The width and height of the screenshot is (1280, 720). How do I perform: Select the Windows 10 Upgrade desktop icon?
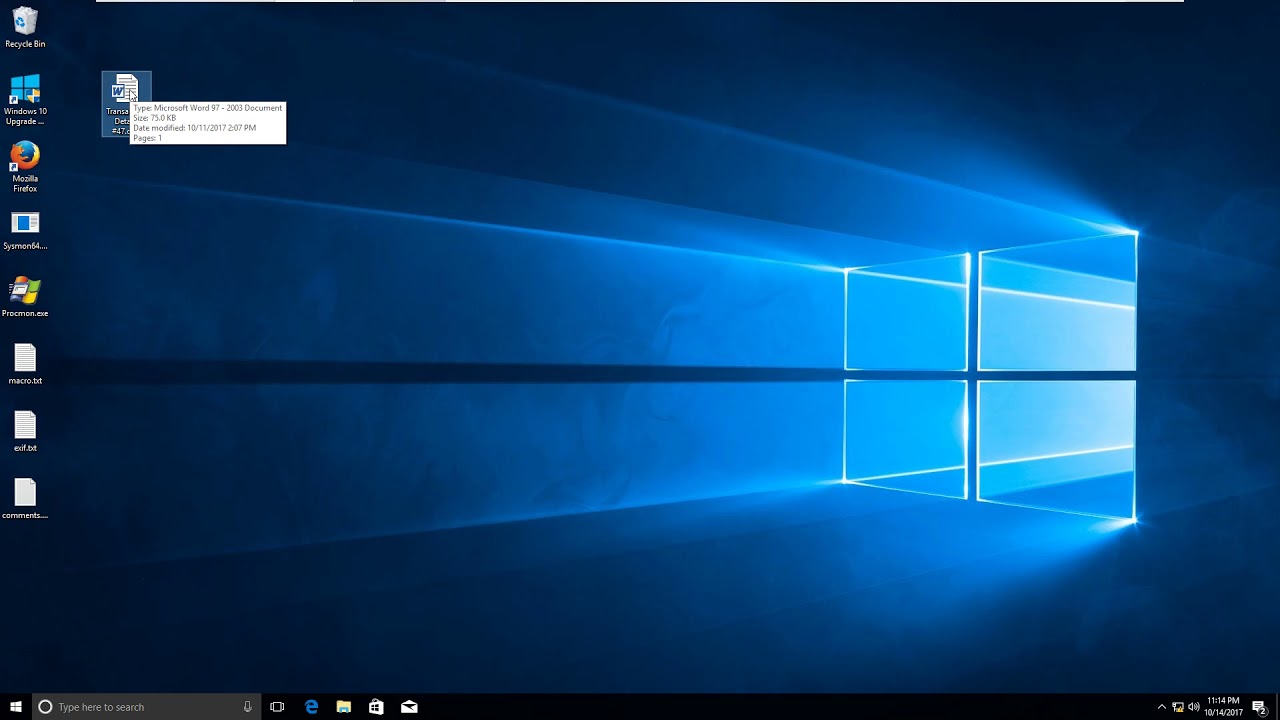pos(25,99)
